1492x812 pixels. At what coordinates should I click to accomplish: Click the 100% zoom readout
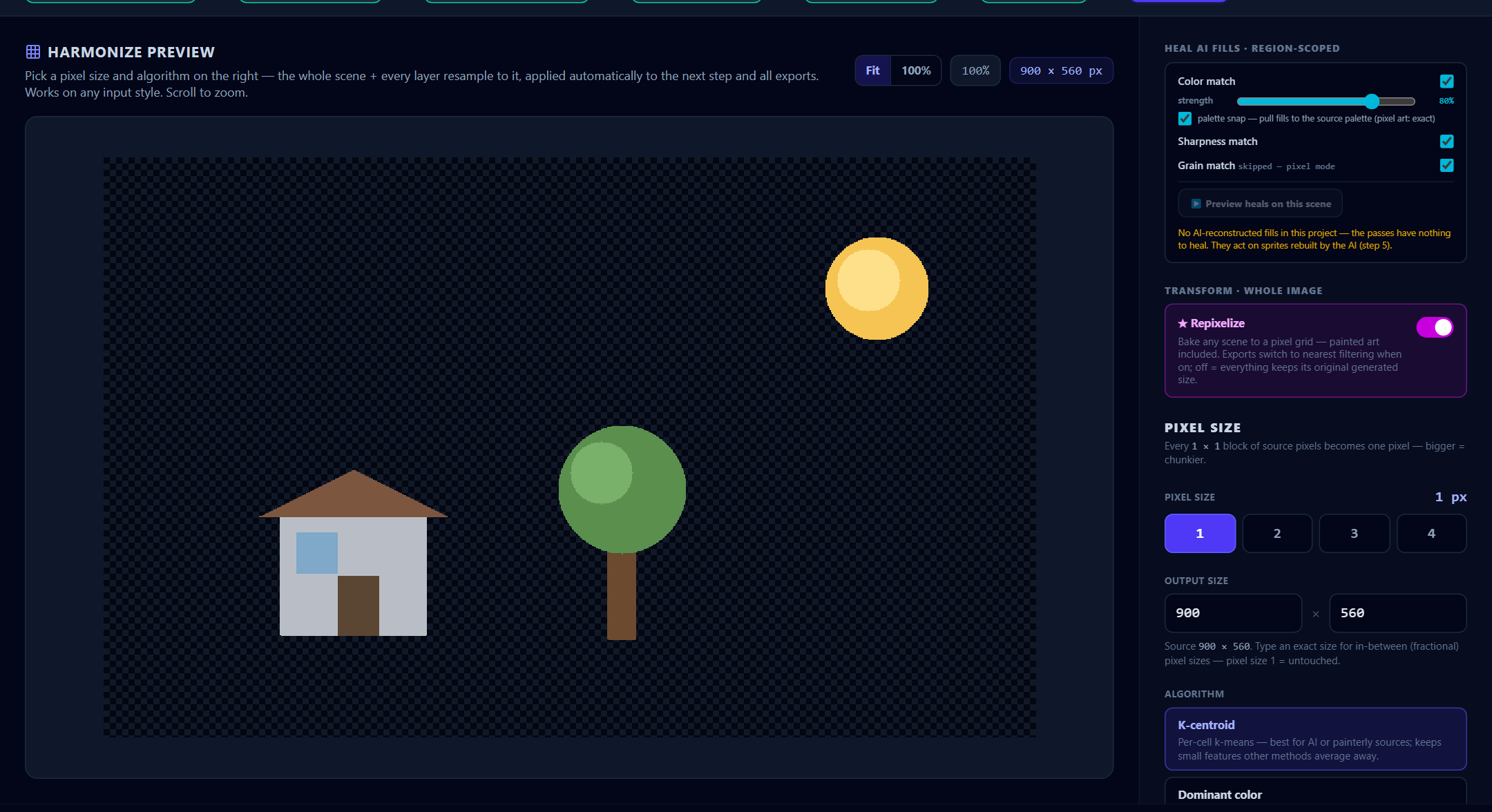975,70
